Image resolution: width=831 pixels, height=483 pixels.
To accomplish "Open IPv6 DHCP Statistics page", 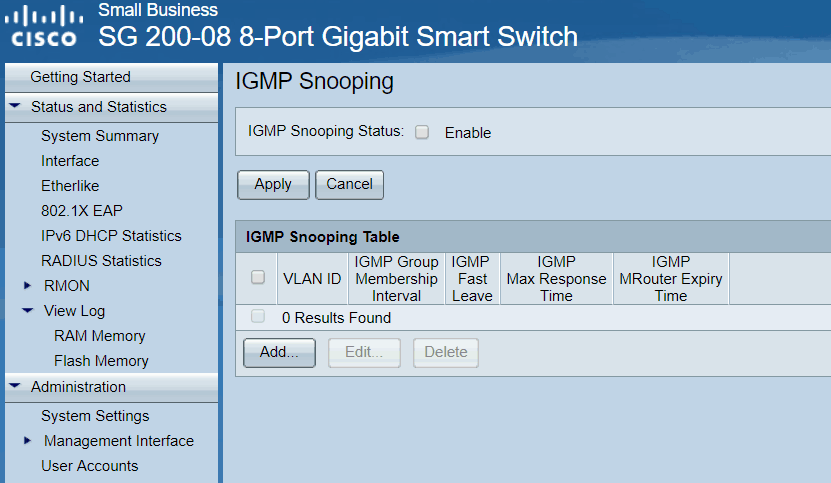I will click(111, 236).
